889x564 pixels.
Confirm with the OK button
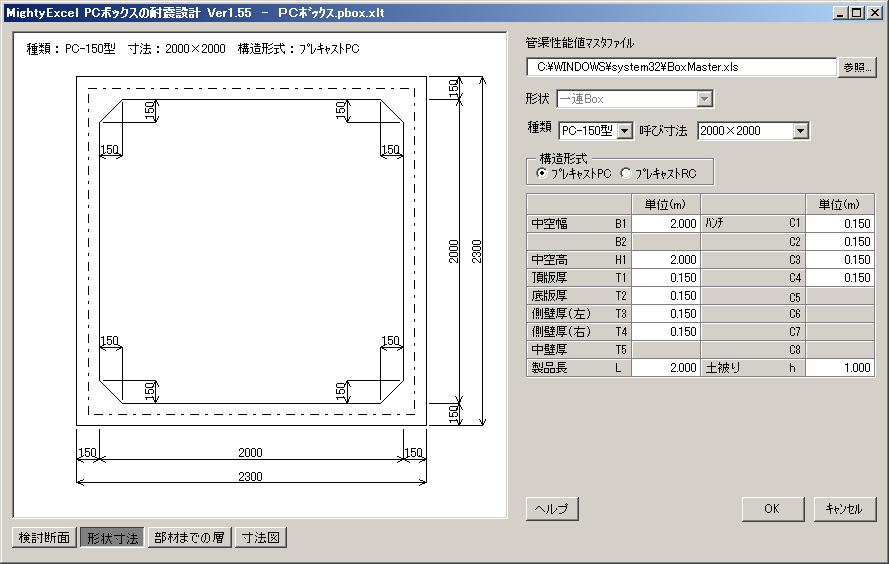pos(772,508)
